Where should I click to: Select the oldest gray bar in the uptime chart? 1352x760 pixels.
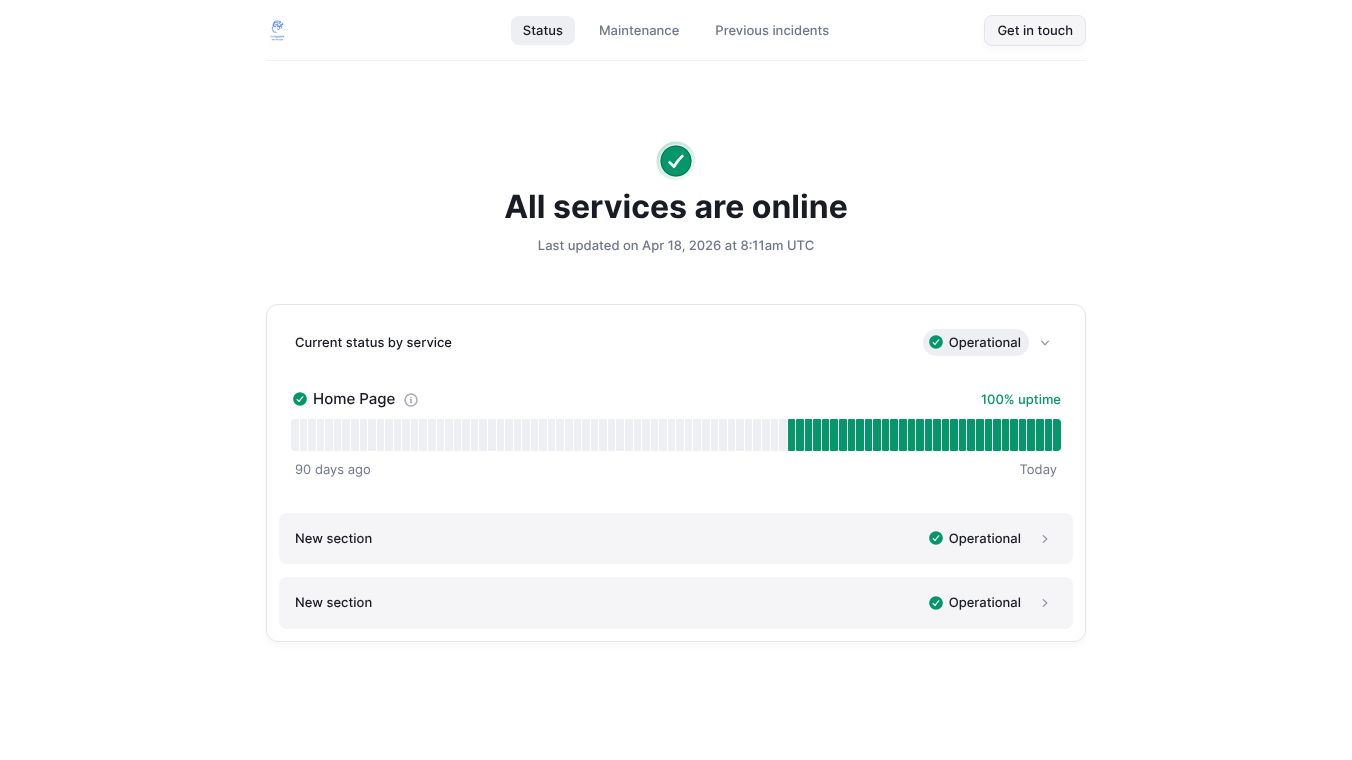click(296, 435)
